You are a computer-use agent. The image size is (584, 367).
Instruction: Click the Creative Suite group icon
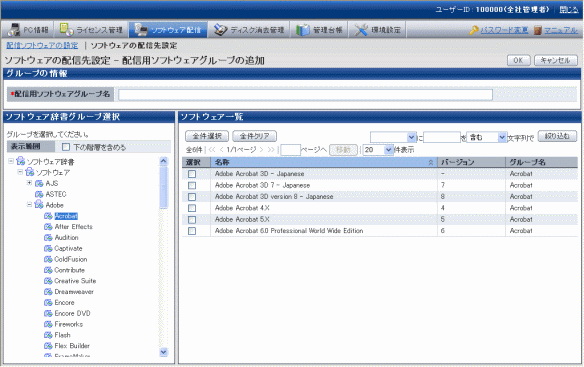click(48, 281)
